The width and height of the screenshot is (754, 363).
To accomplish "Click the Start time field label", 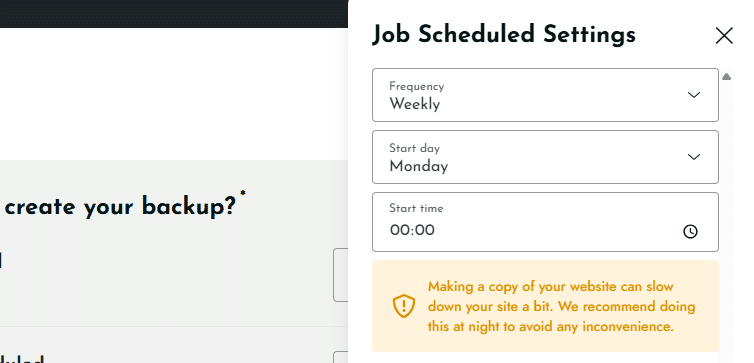I will [x=416, y=208].
